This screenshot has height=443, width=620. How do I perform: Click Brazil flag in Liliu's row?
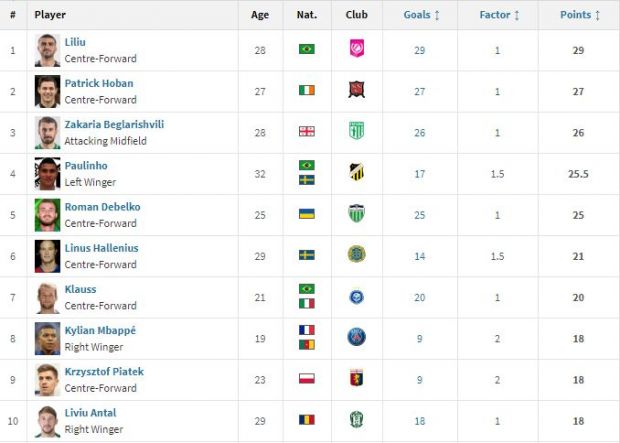(306, 49)
